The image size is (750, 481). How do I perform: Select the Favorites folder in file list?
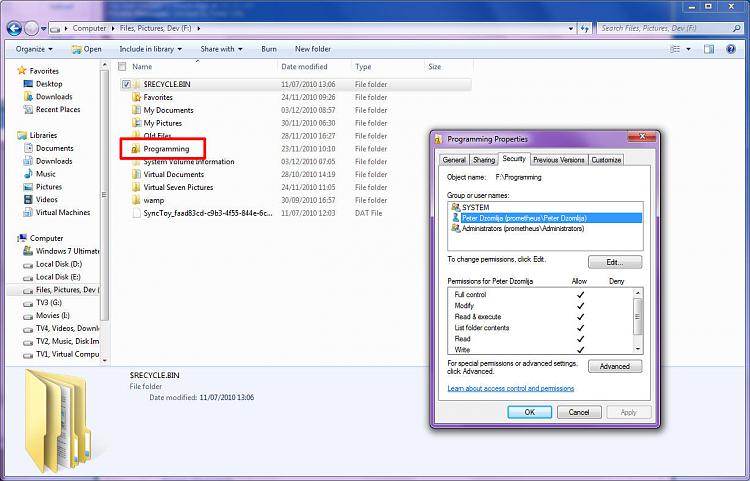point(158,97)
